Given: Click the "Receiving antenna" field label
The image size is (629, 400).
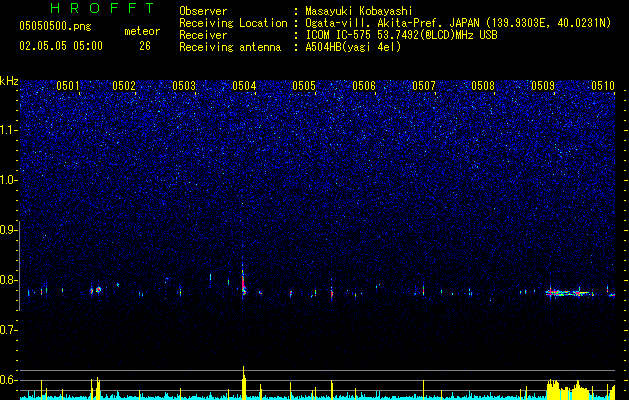Looking at the screenshot, I should point(230,47).
